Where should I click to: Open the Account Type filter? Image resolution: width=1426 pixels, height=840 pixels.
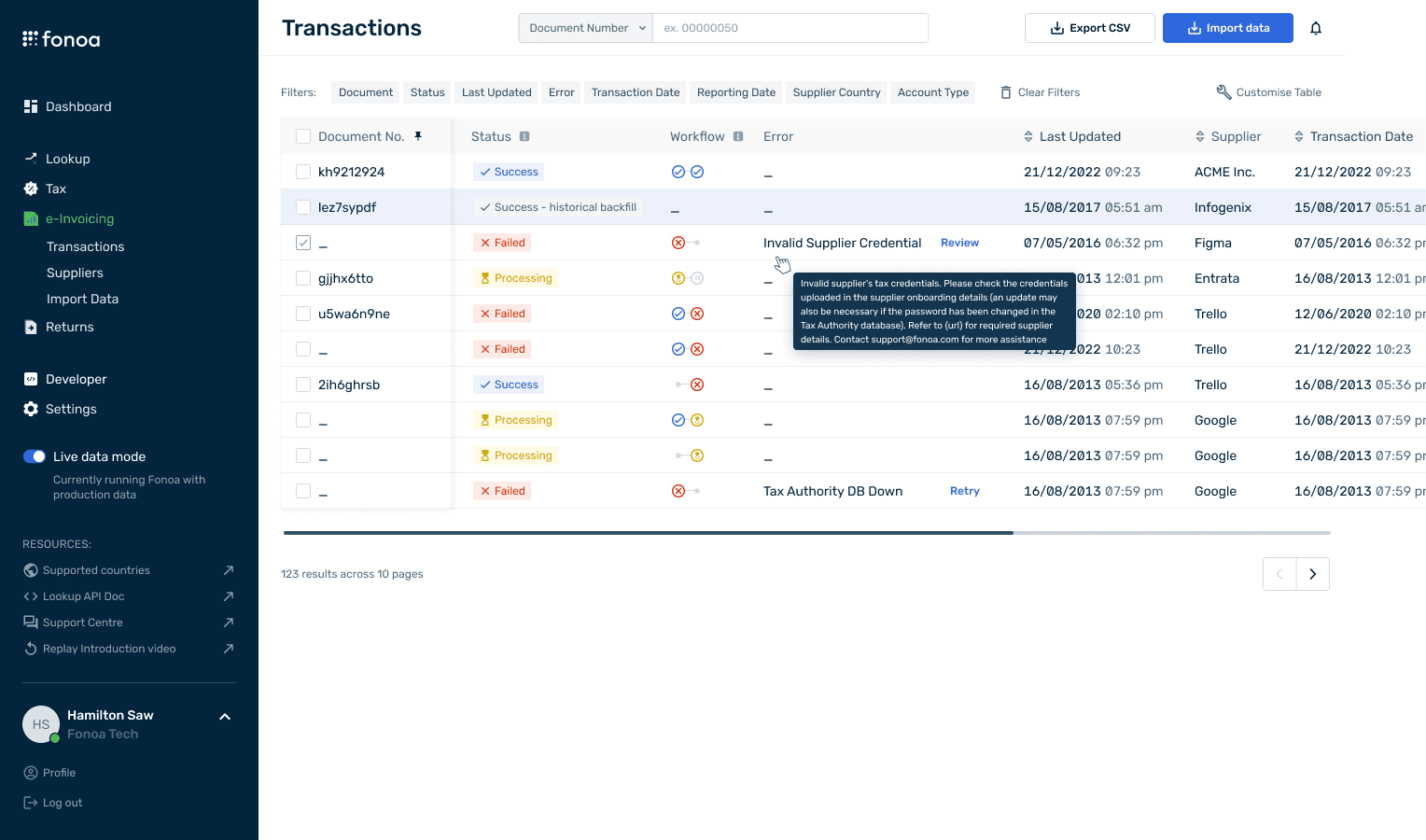coord(933,92)
